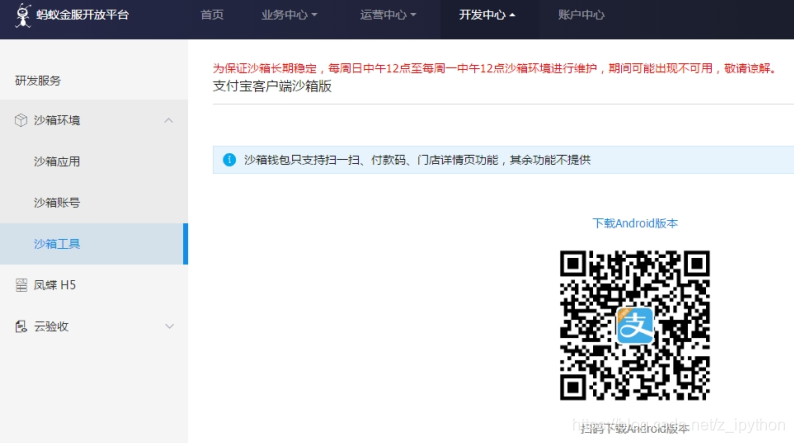
Task: Open 凤蝶 H5 sidebar item
Action: coord(55,285)
